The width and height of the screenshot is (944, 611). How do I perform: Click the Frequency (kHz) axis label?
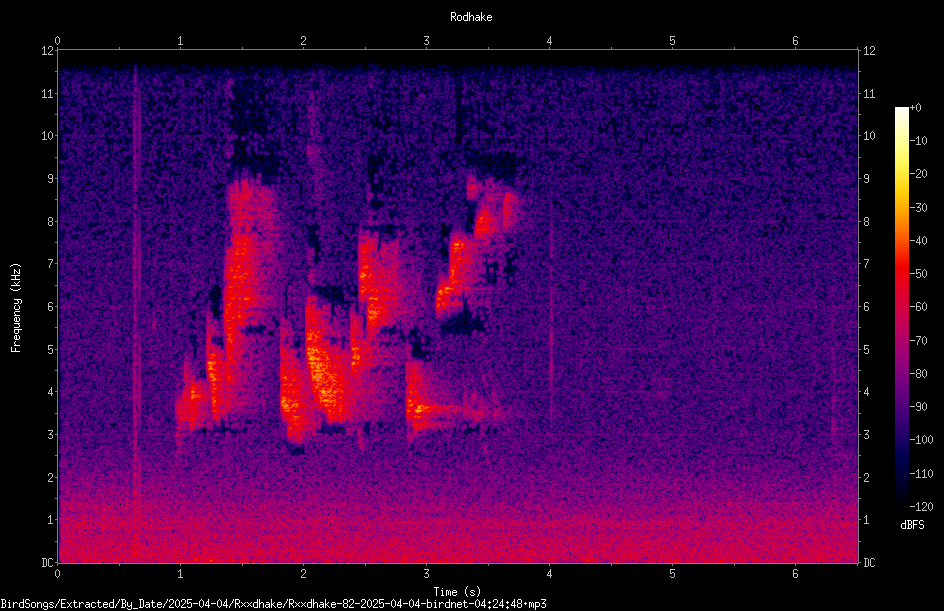coord(16,308)
